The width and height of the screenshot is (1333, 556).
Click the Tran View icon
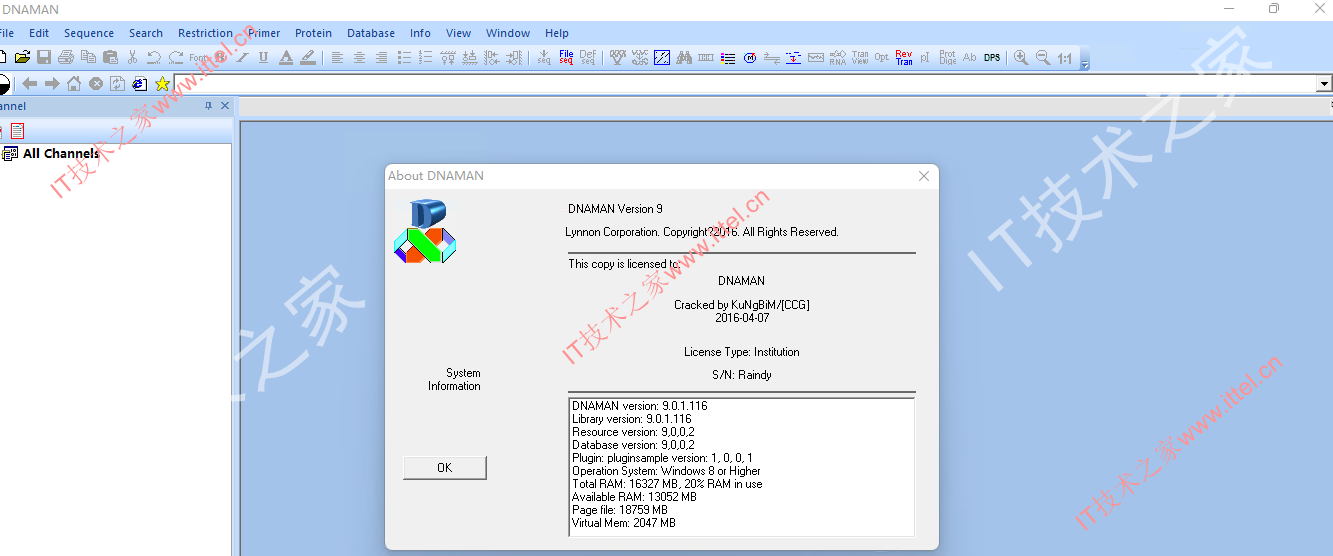coord(860,58)
